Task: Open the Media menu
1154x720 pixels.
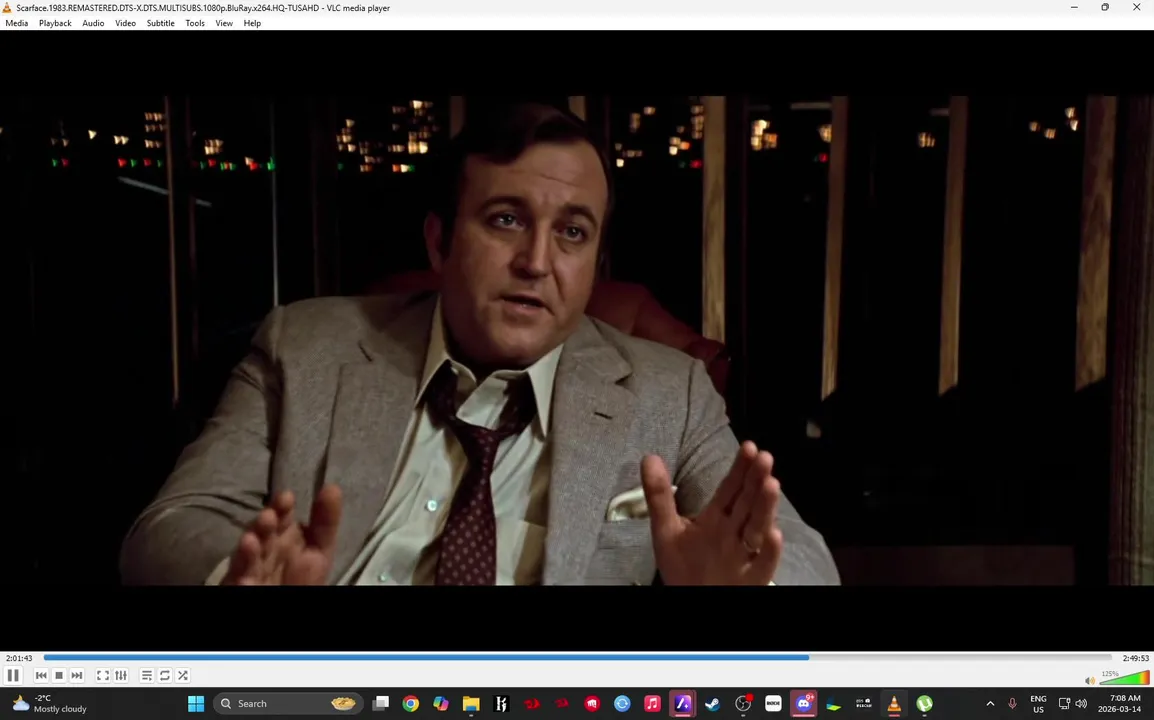Action: [16, 23]
